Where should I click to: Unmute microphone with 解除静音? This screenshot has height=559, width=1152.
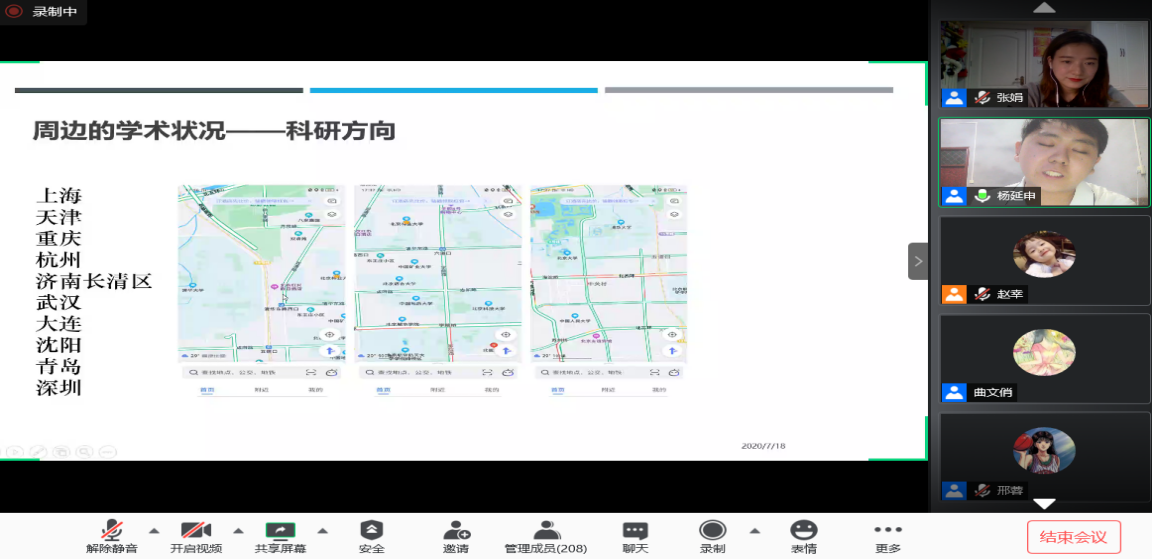[x=112, y=535]
